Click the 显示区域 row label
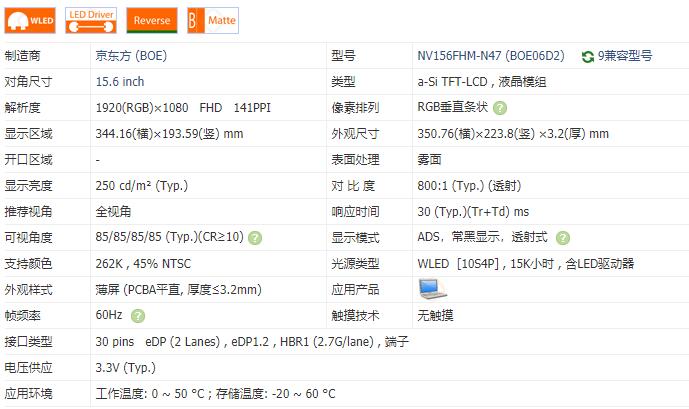This screenshot has height=409, width=689. 29,134
